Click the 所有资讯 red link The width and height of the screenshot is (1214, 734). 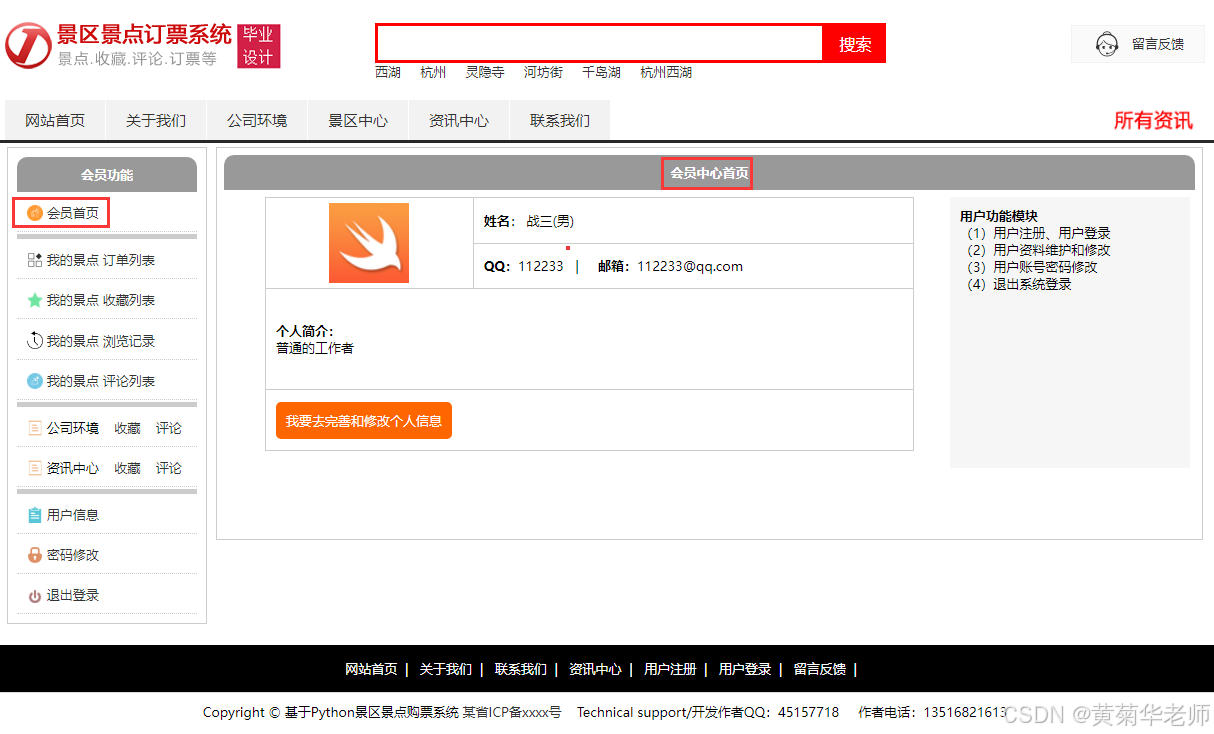pyautogui.click(x=1153, y=121)
